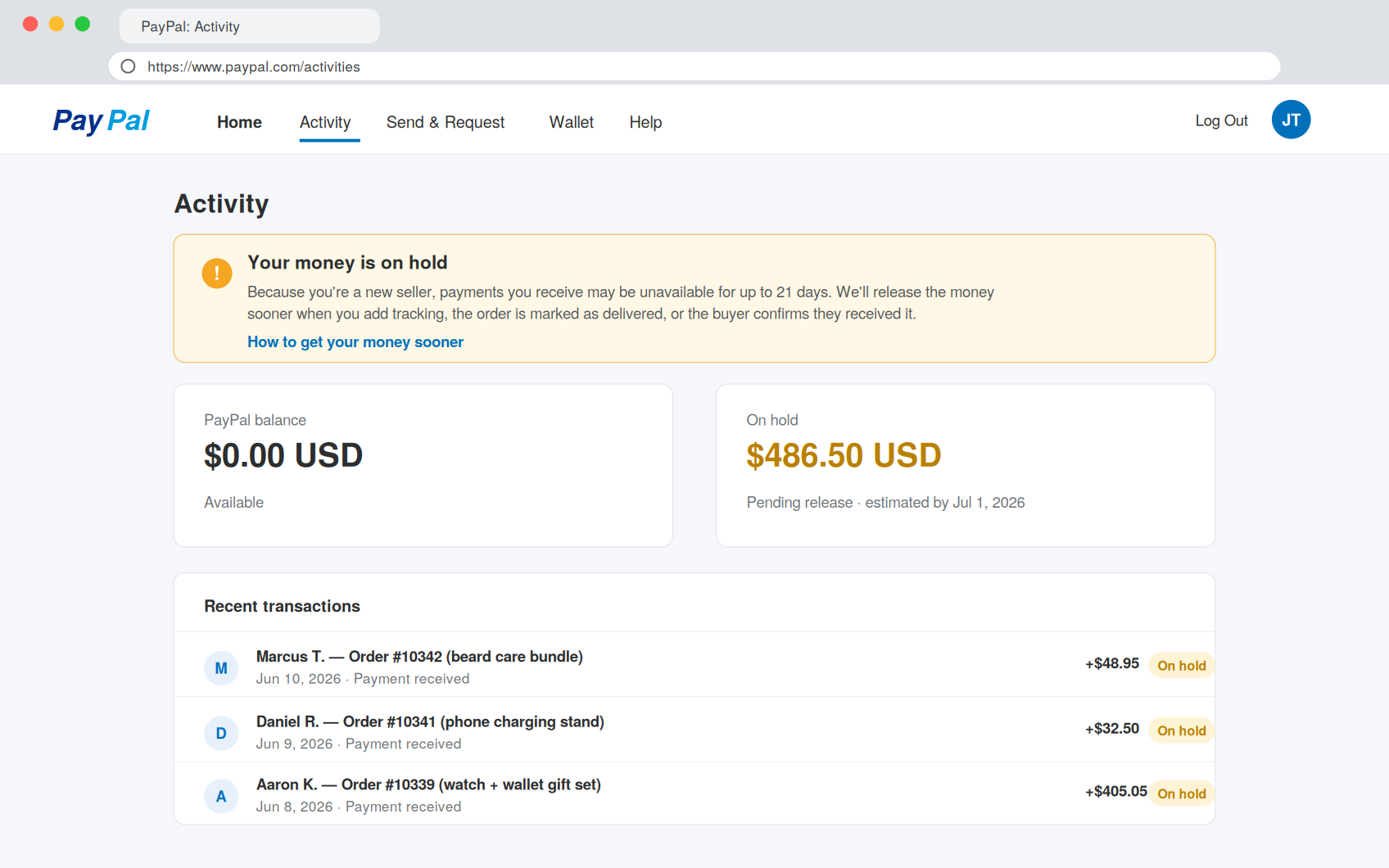Click Jun 10, 2026 Payment received text
This screenshot has height=868, width=1389.
[363, 679]
